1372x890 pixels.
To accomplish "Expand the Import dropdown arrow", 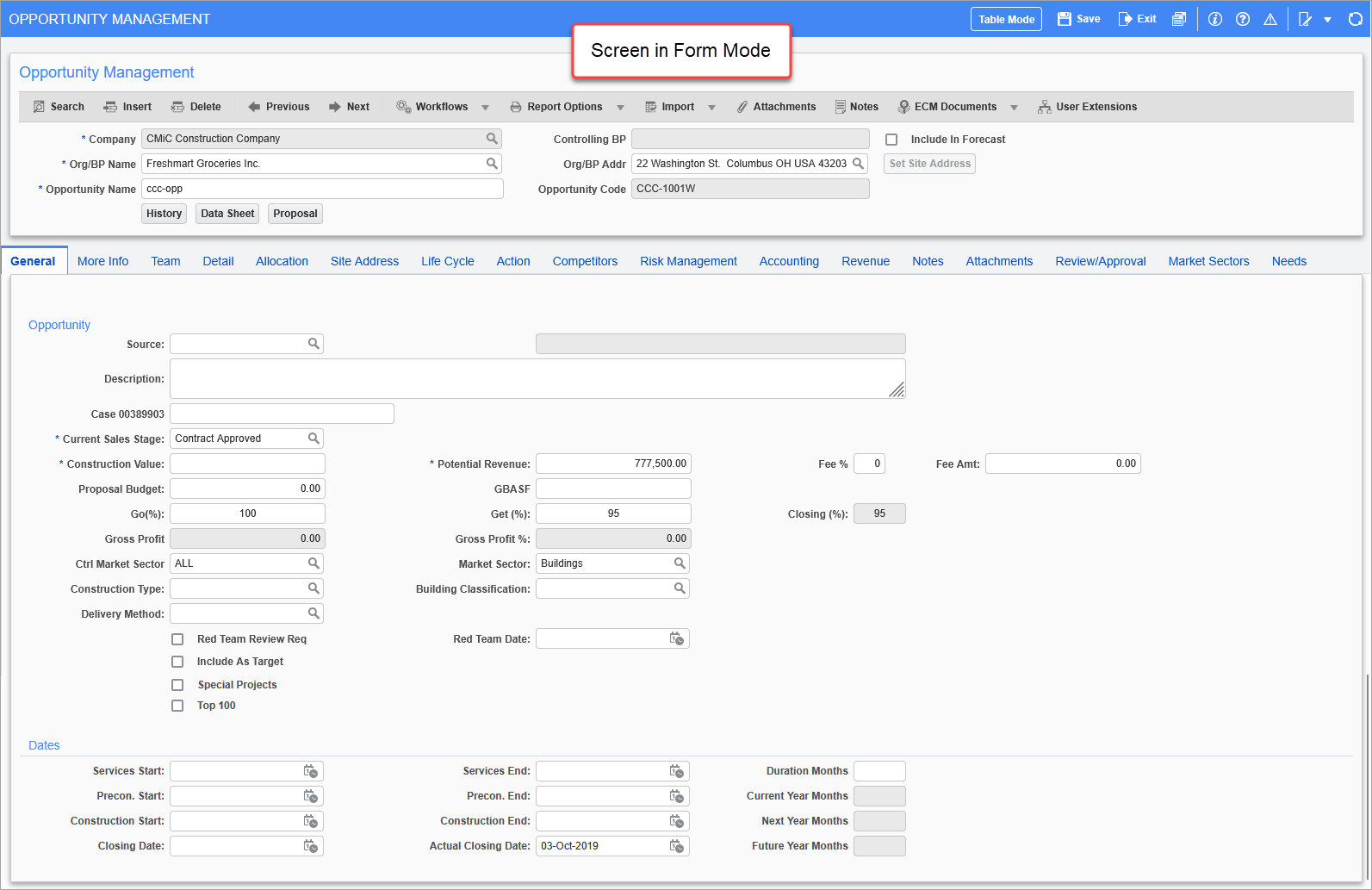I will (x=711, y=108).
